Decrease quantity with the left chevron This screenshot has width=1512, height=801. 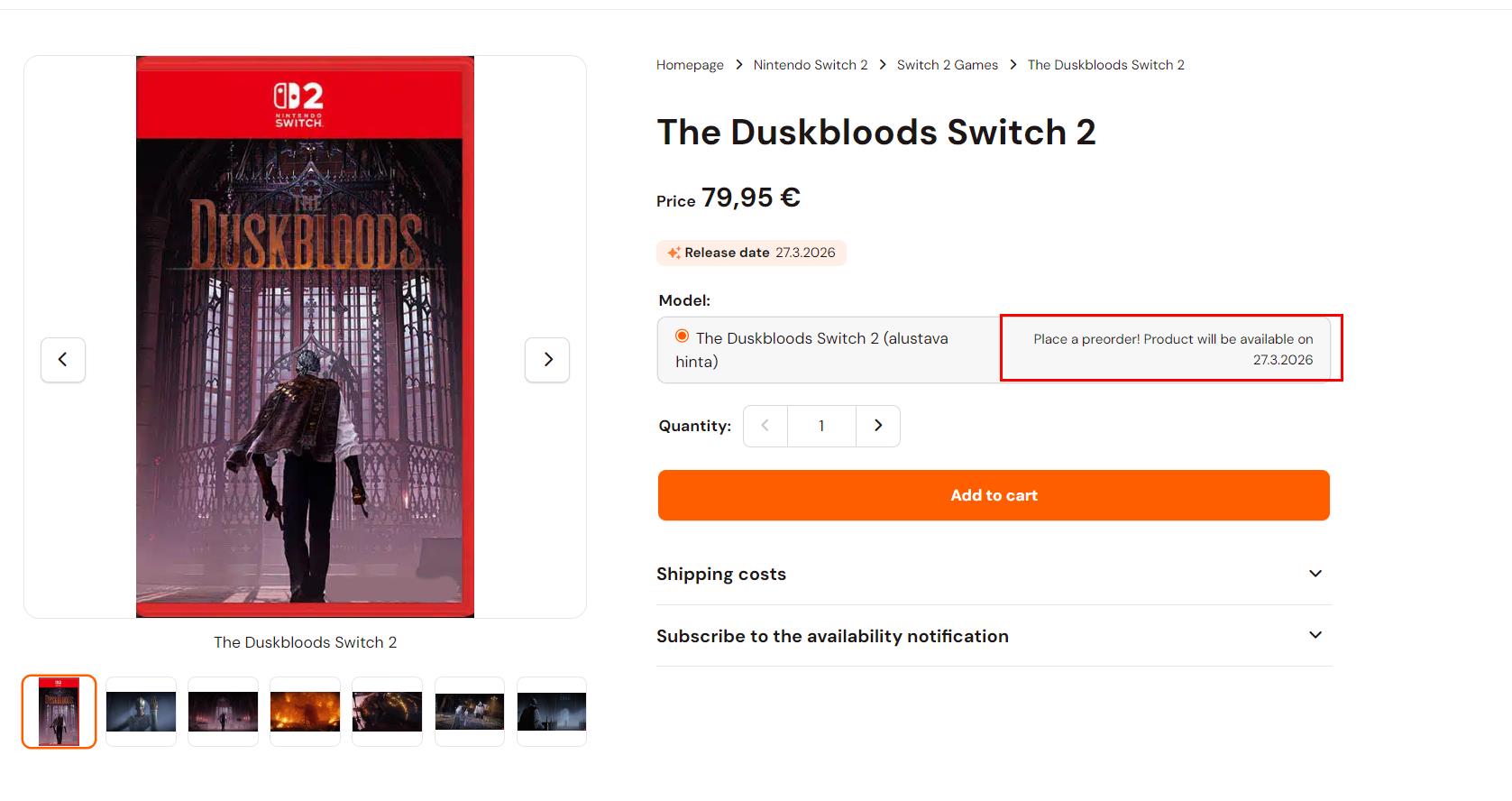(765, 426)
